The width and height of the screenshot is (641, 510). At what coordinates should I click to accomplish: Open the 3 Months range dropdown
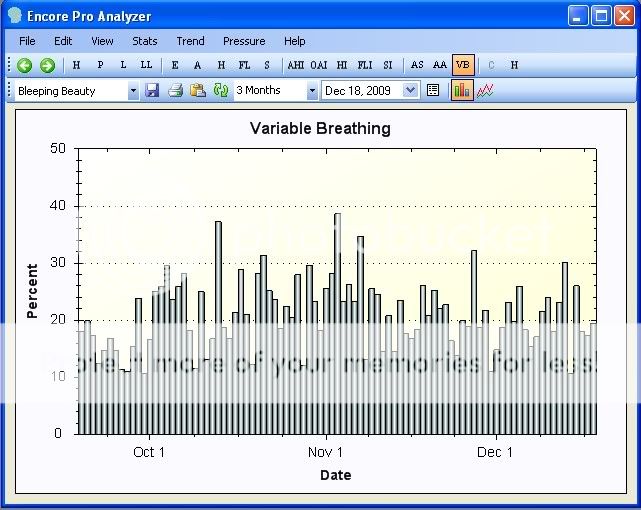312,91
